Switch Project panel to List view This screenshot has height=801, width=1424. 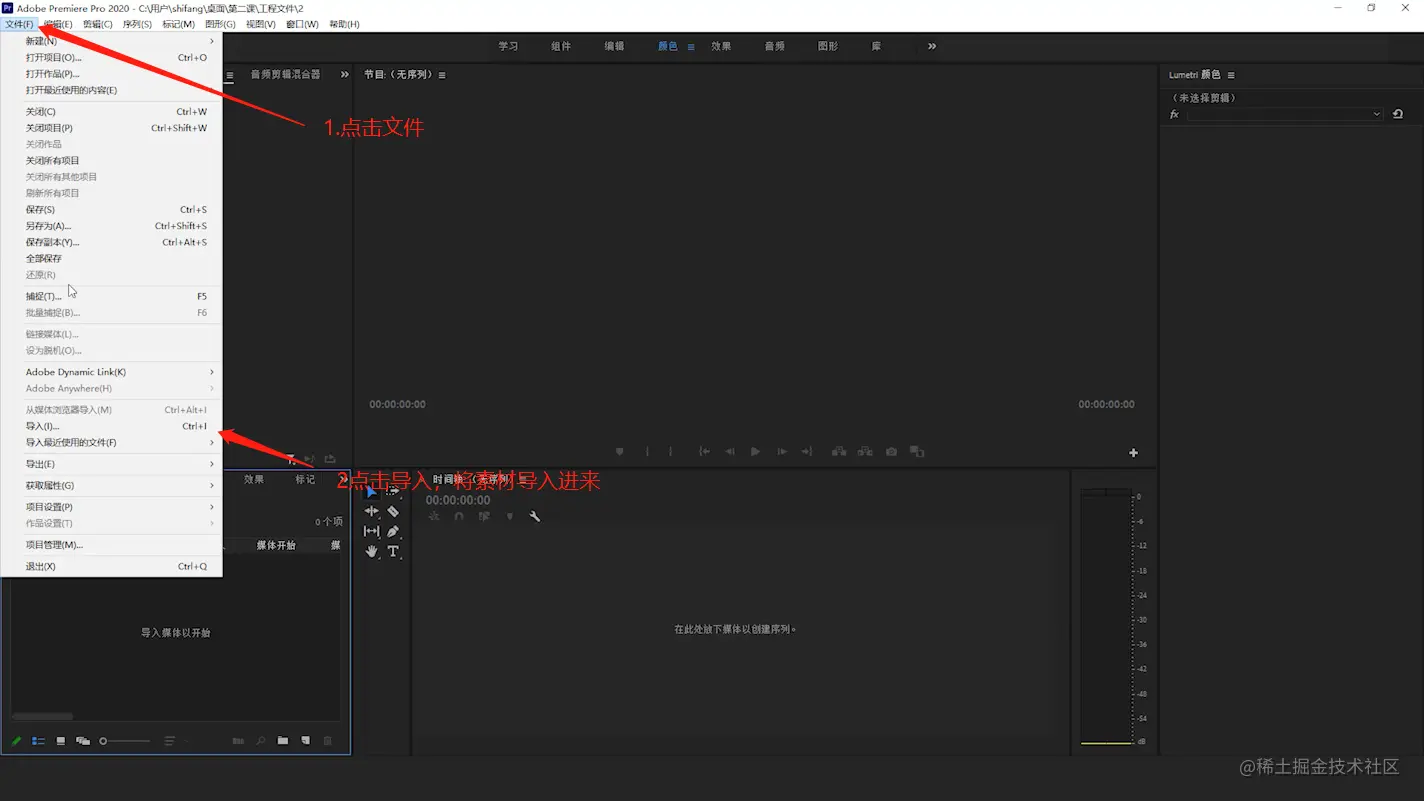38,741
